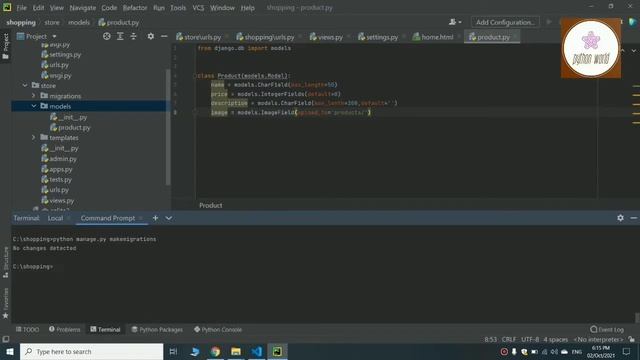Select product.py in the project tree
Image resolution: width=640 pixels, height=360 pixels.
click(70, 127)
